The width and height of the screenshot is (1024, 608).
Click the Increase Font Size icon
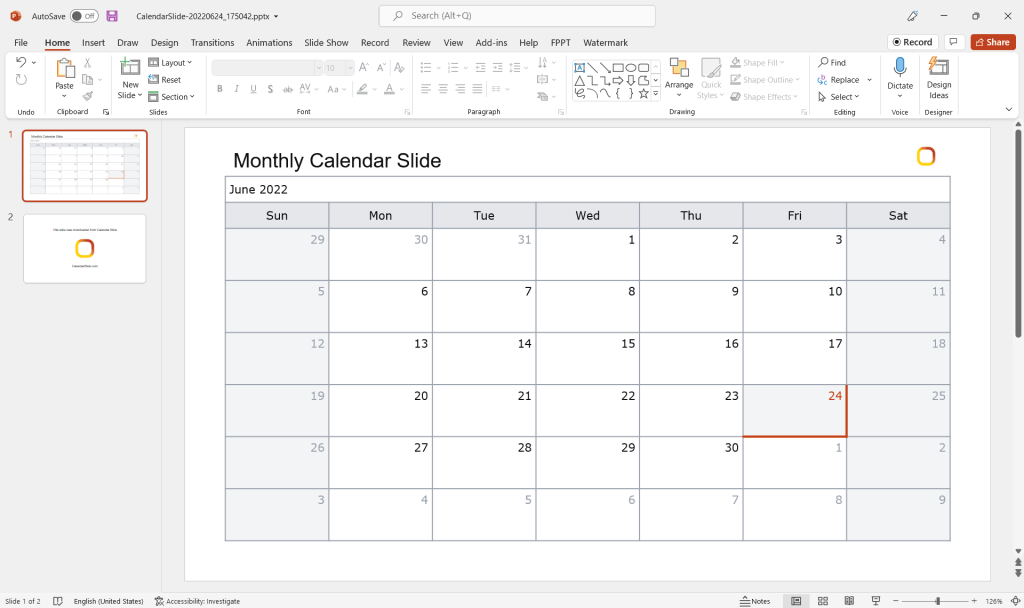pyautogui.click(x=363, y=65)
